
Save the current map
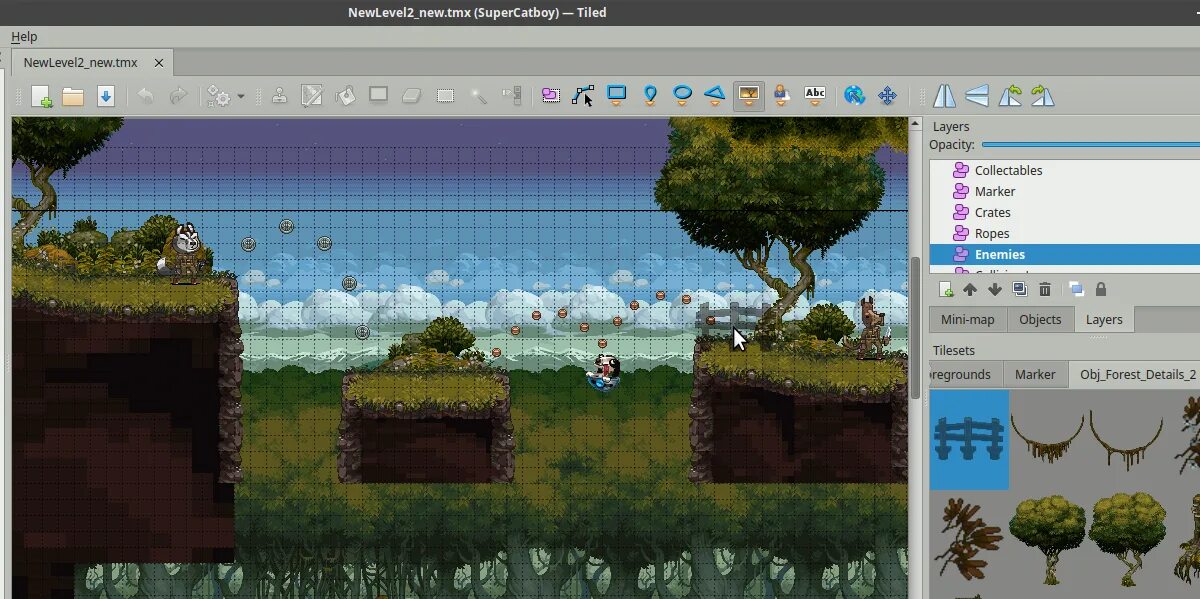pyautogui.click(x=106, y=96)
